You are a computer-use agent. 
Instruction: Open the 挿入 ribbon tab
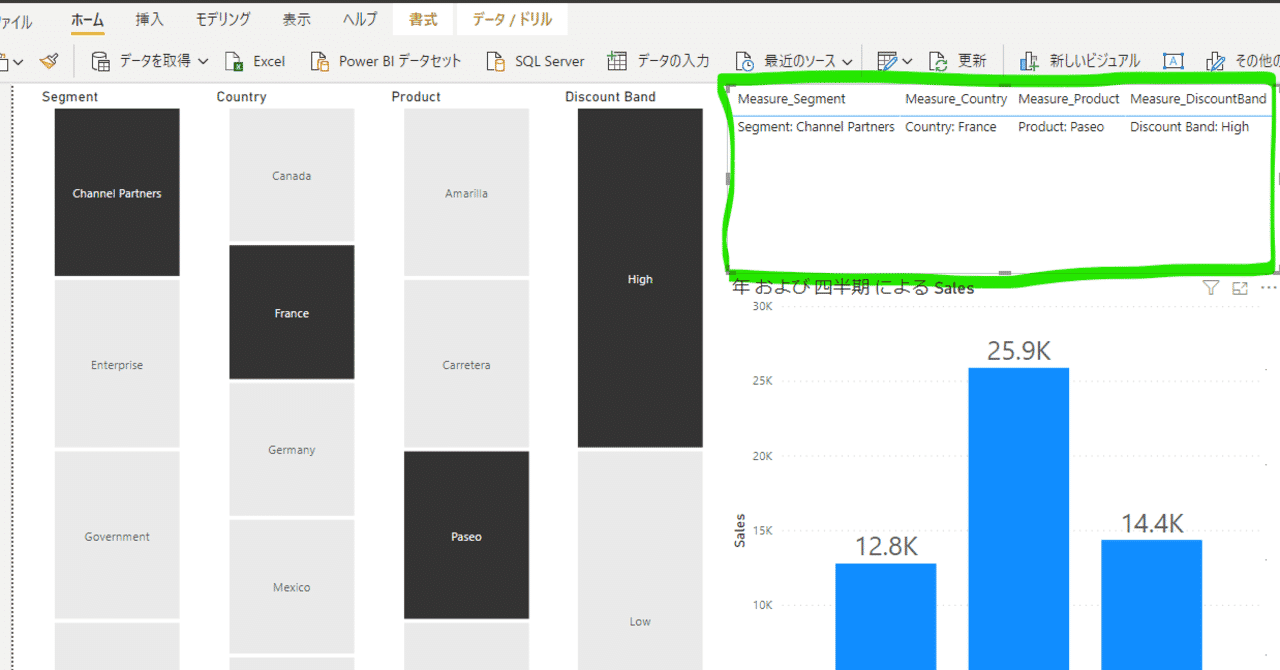[150, 20]
